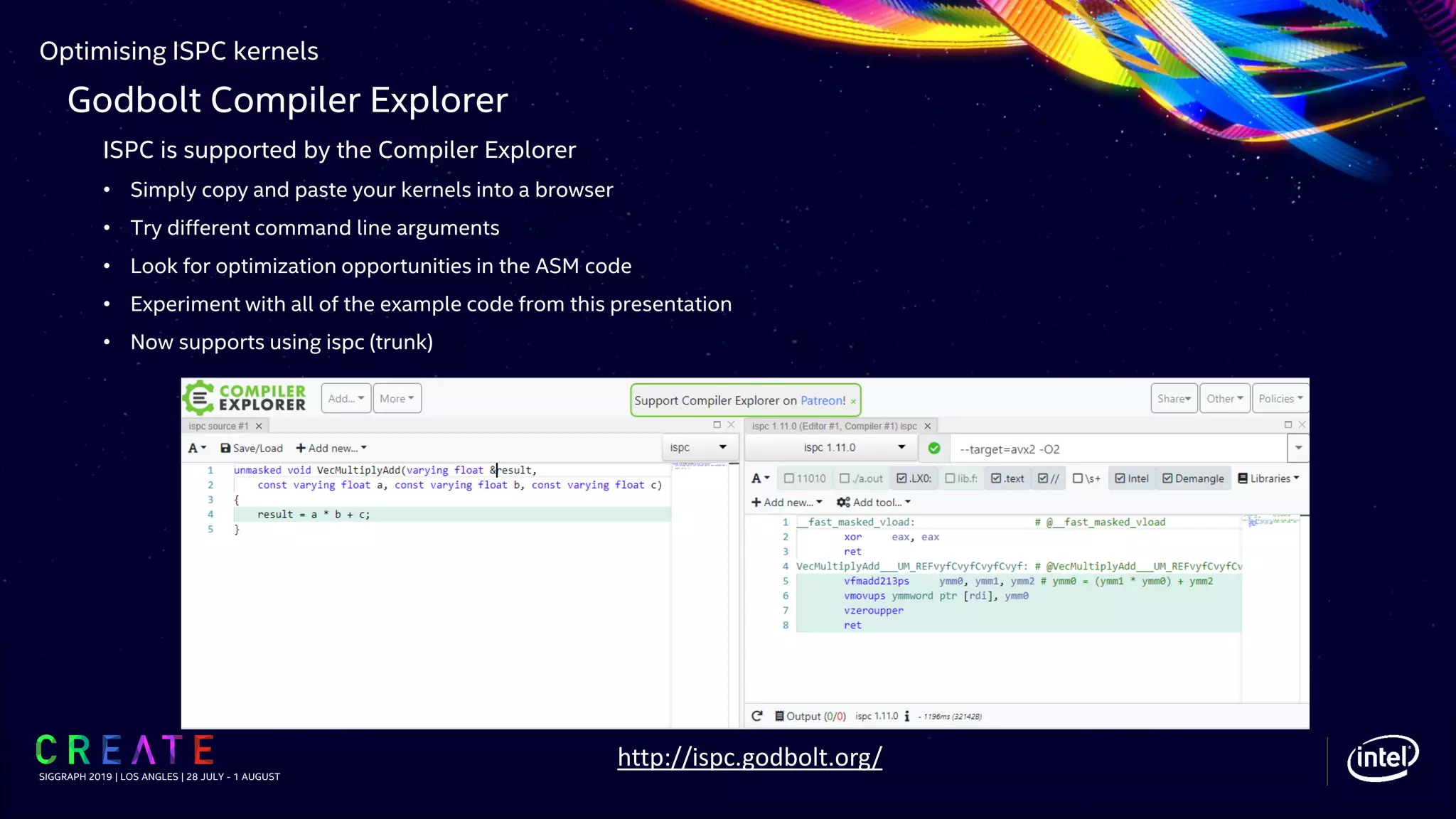The image size is (1456, 819).
Task: Open the Policies dropdown
Action: coord(1280,399)
